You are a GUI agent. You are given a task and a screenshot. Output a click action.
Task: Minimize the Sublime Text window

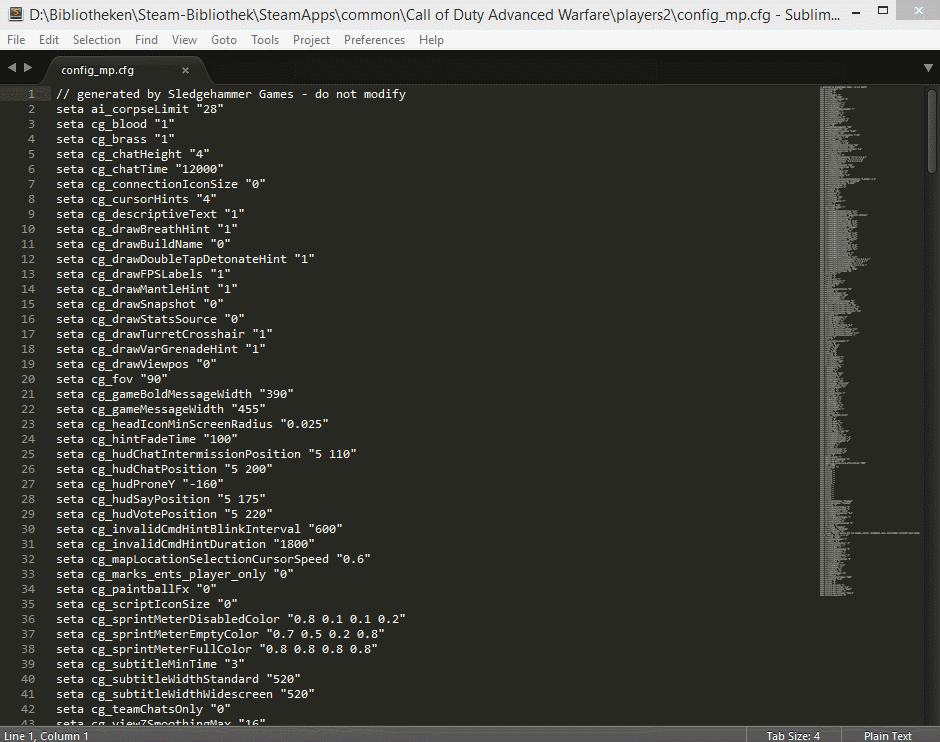pyautogui.click(x=856, y=12)
